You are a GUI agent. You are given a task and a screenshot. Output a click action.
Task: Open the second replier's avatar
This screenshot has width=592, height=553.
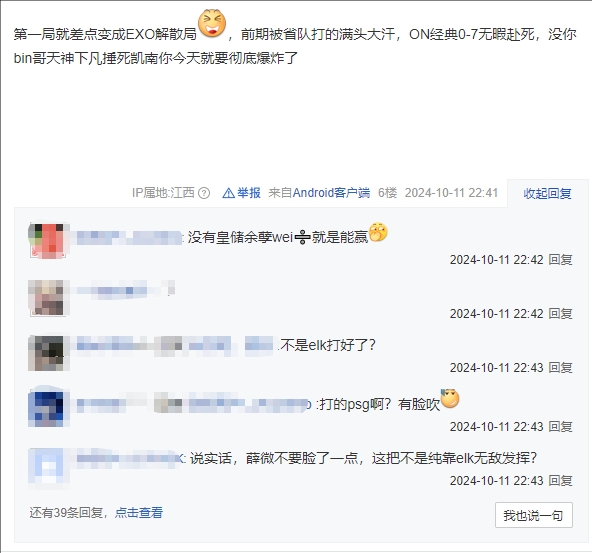pyautogui.click(x=47, y=298)
